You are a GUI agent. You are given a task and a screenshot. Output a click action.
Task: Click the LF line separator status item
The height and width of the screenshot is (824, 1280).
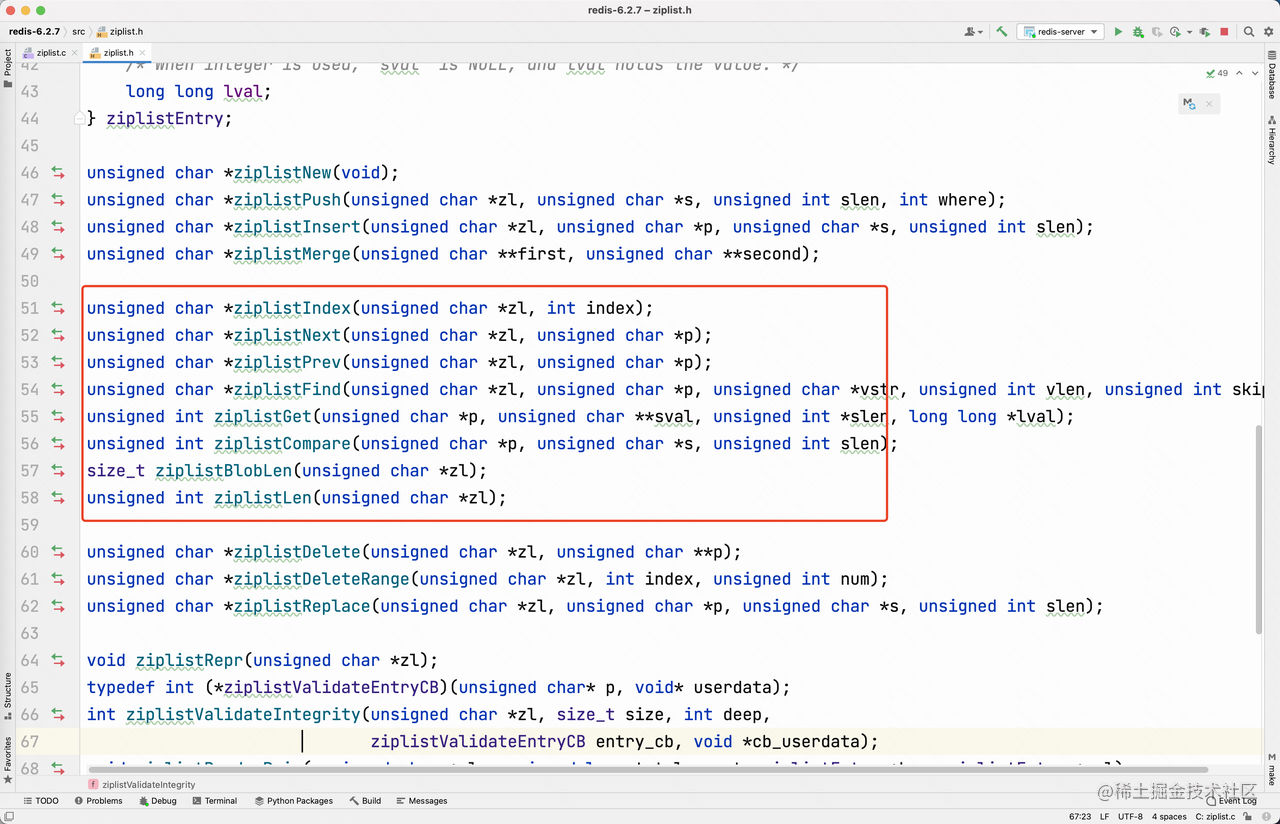1106,817
